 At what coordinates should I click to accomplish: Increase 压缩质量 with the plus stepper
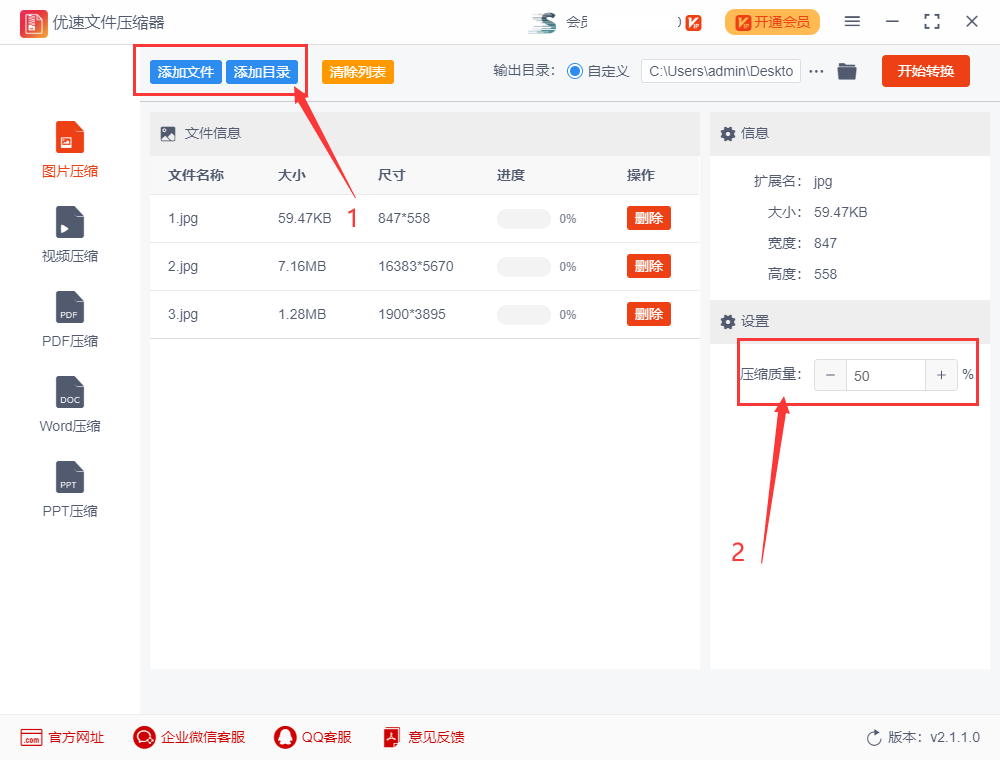(x=941, y=374)
